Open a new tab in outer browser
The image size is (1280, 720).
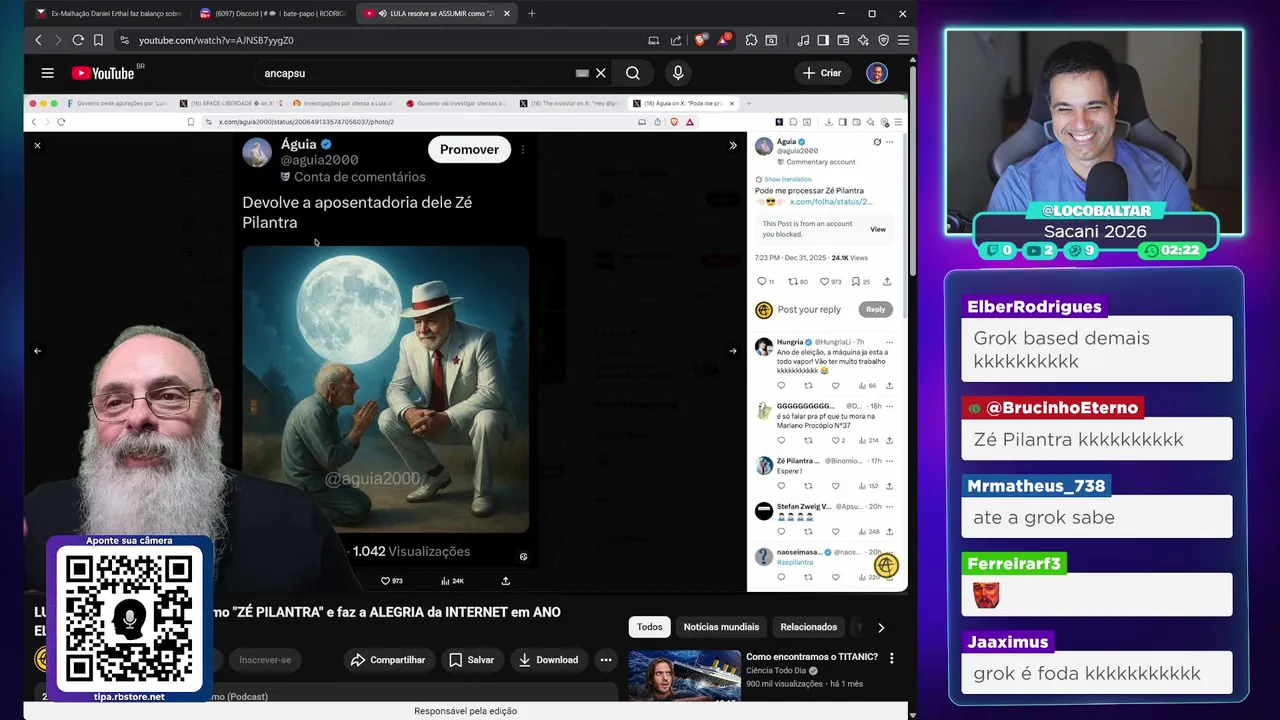pos(531,14)
